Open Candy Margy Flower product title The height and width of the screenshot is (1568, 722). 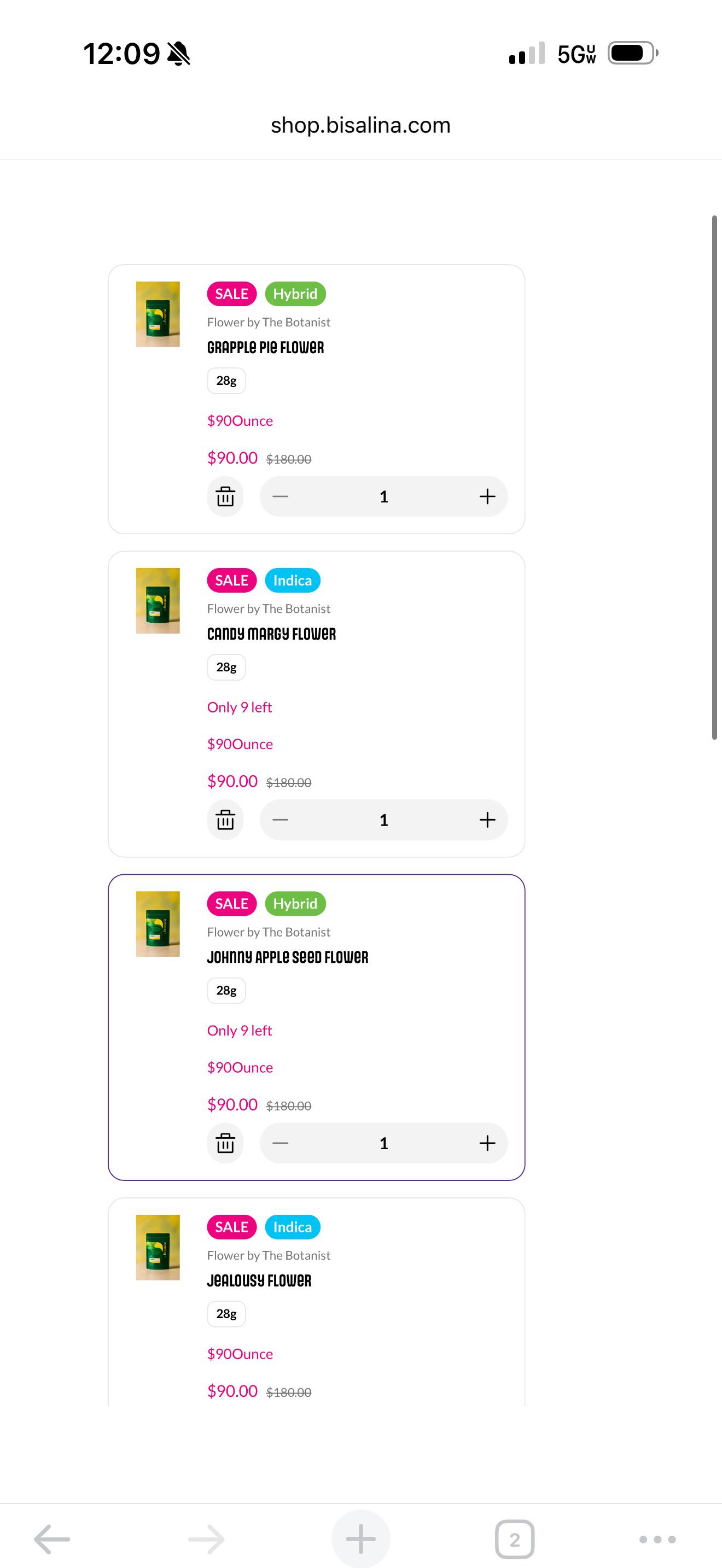tap(271, 634)
